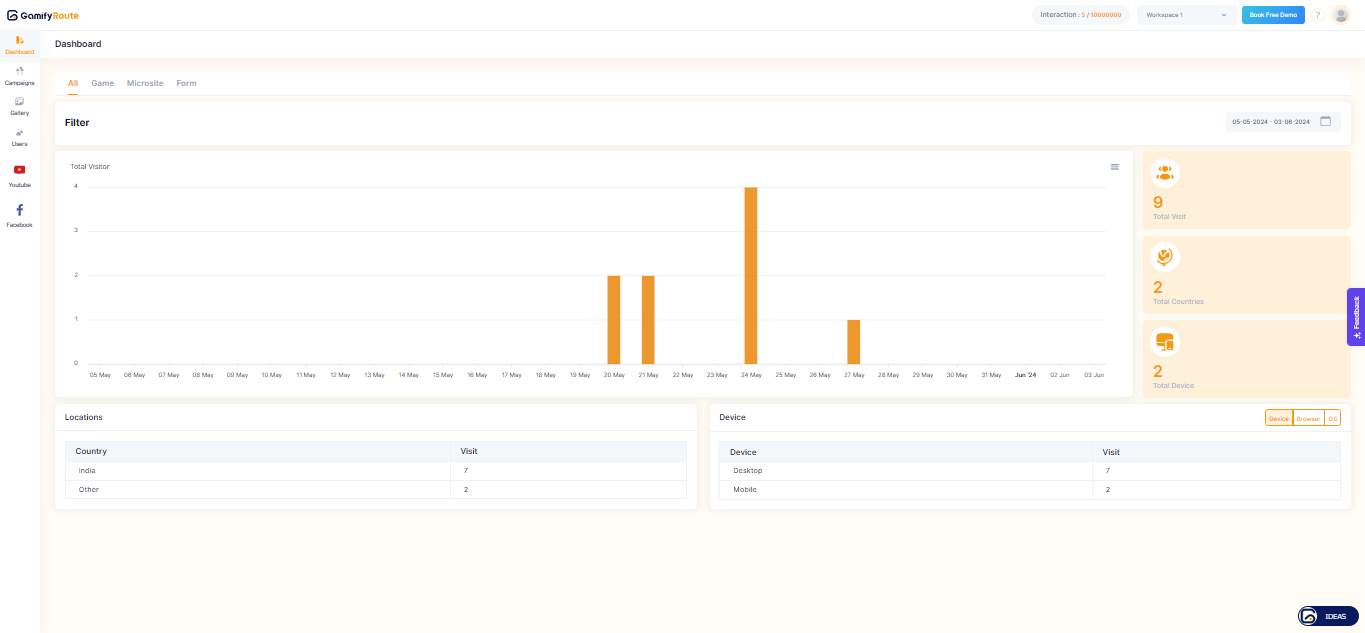Open the Facebook sidebar icon

[x=19, y=210]
